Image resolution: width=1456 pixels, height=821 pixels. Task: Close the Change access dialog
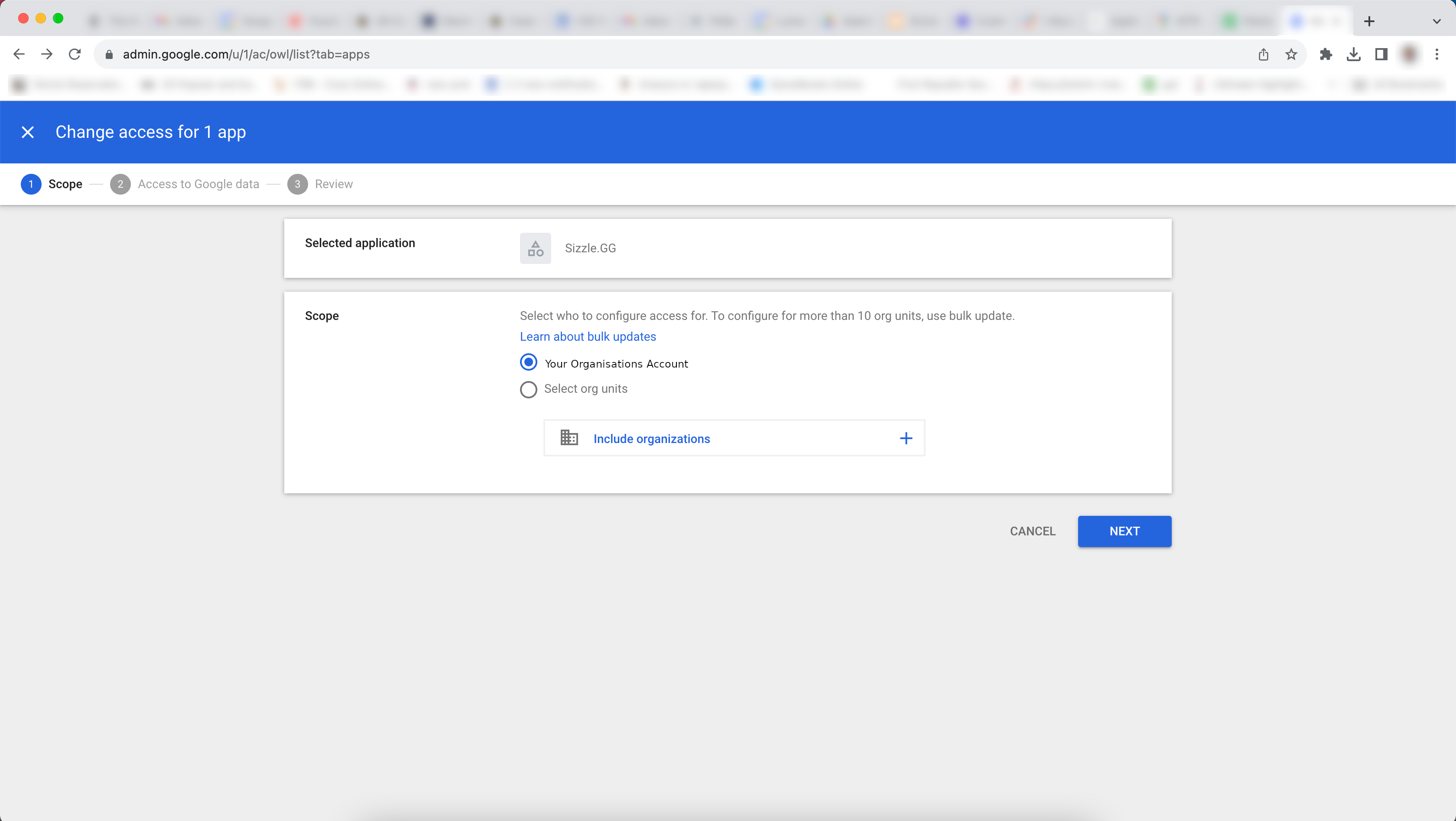point(28,132)
